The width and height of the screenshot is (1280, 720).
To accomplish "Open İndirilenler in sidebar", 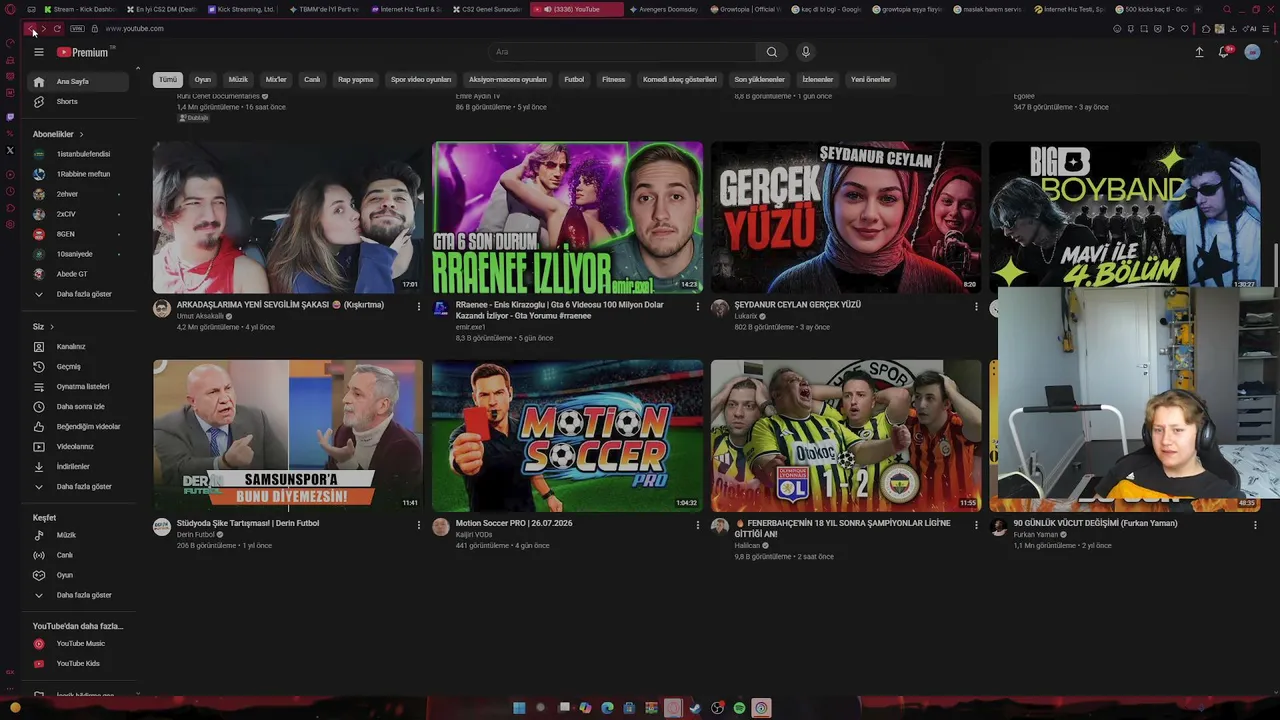I will click(80, 466).
